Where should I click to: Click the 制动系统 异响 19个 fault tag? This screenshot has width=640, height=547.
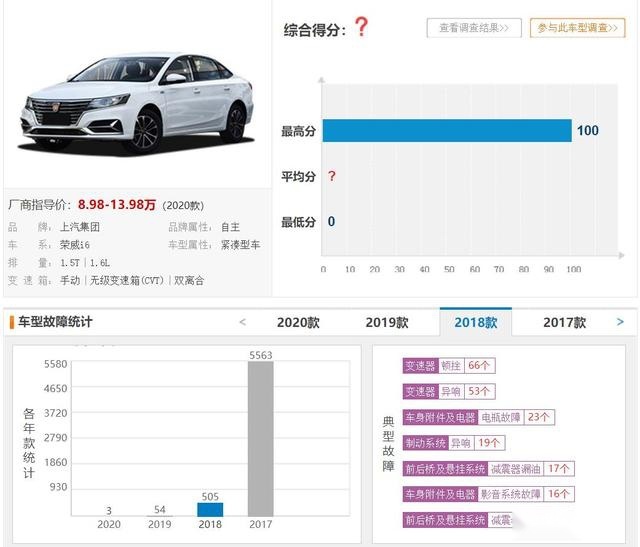click(454, 443)
